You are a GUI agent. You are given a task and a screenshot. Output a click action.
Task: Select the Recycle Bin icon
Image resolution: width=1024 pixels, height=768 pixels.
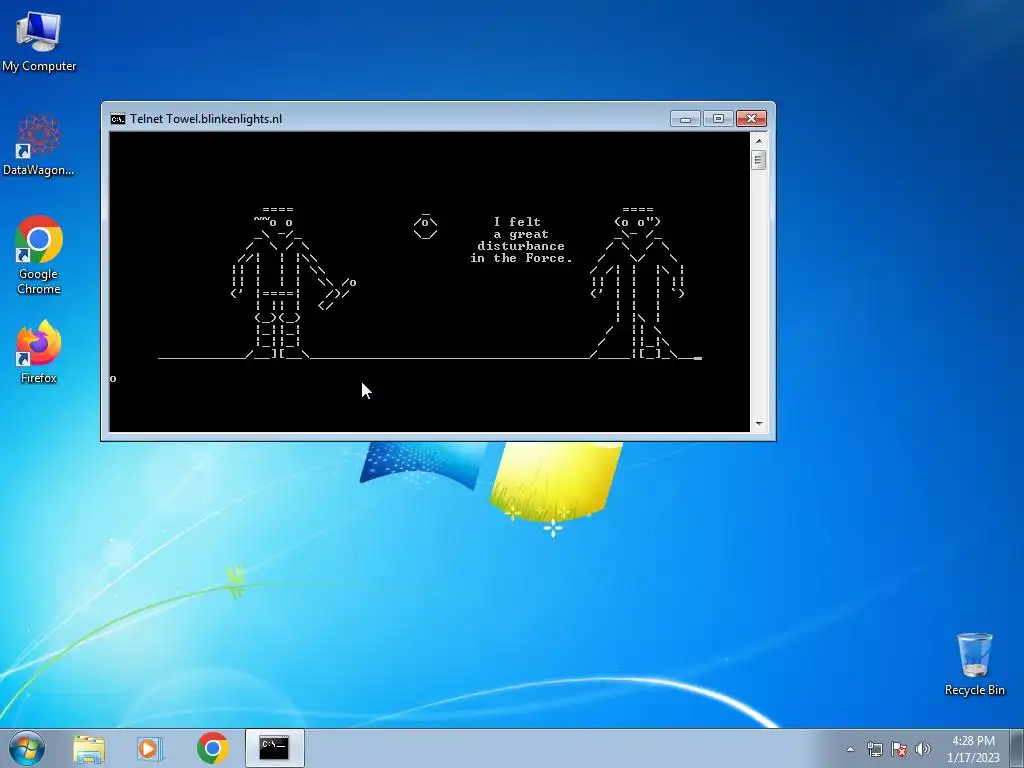pos(974,664)
